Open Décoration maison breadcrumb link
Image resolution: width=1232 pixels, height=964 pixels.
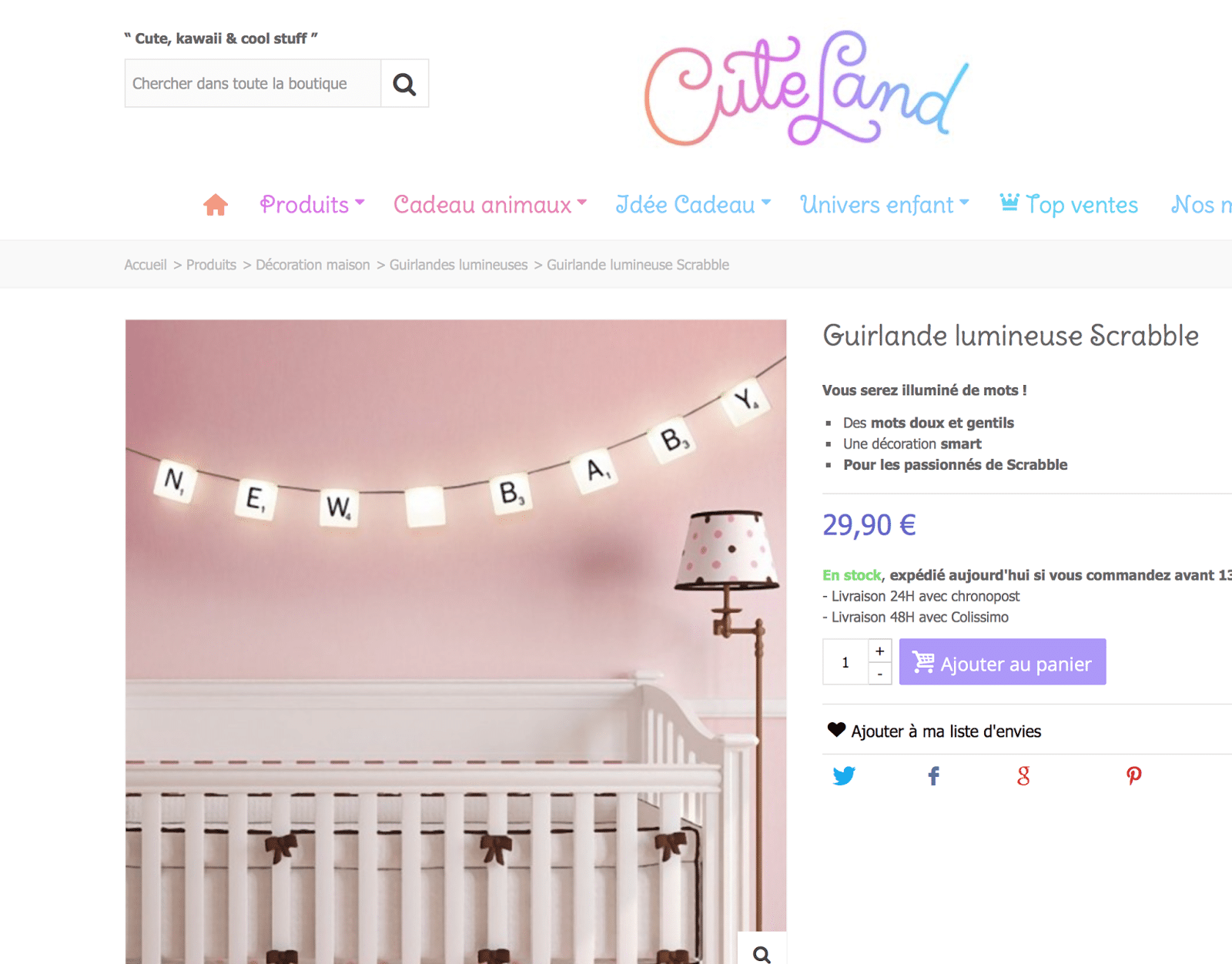(x=313, y=265)
